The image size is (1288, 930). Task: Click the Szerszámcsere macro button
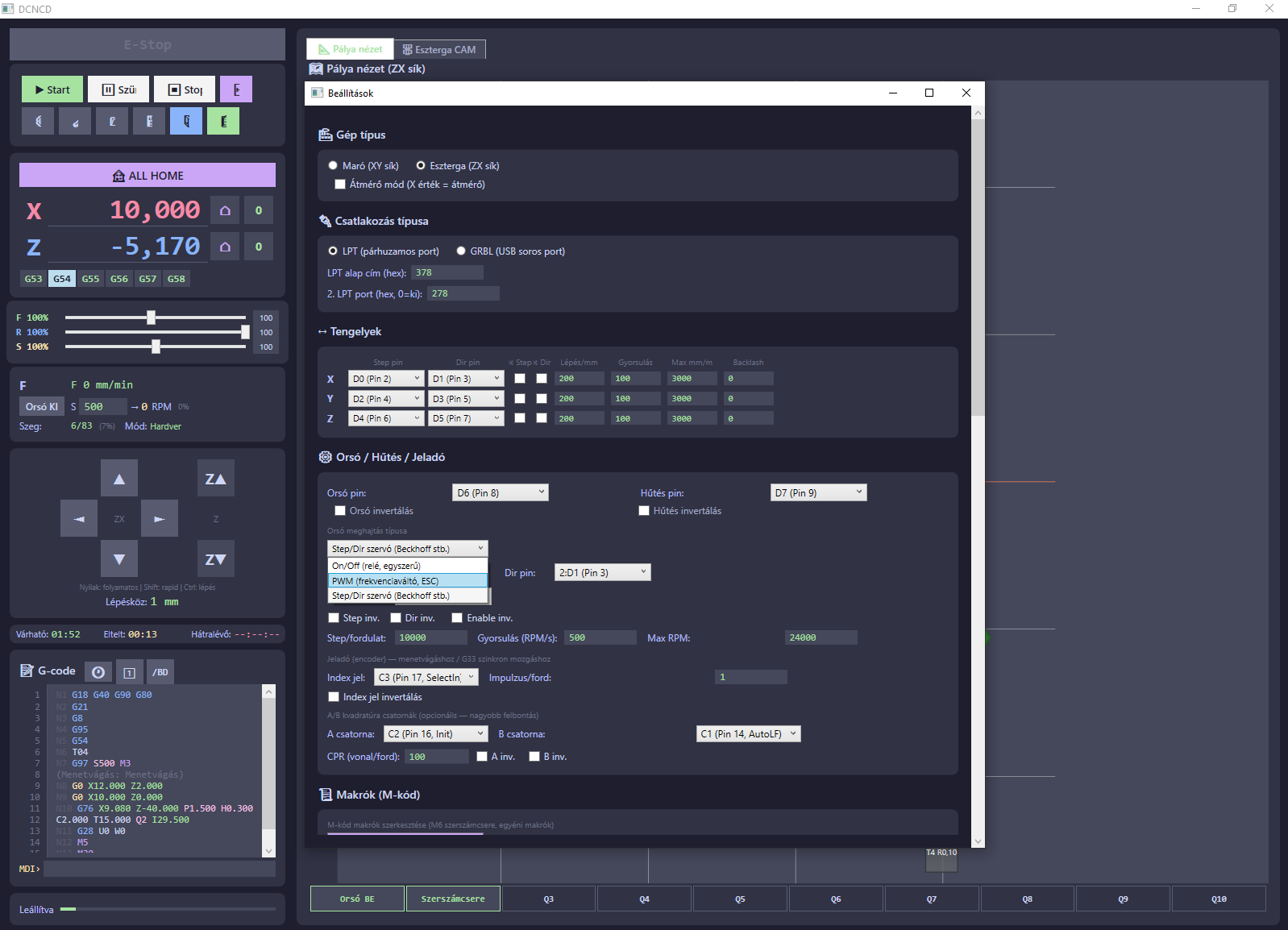coord(453,899)
